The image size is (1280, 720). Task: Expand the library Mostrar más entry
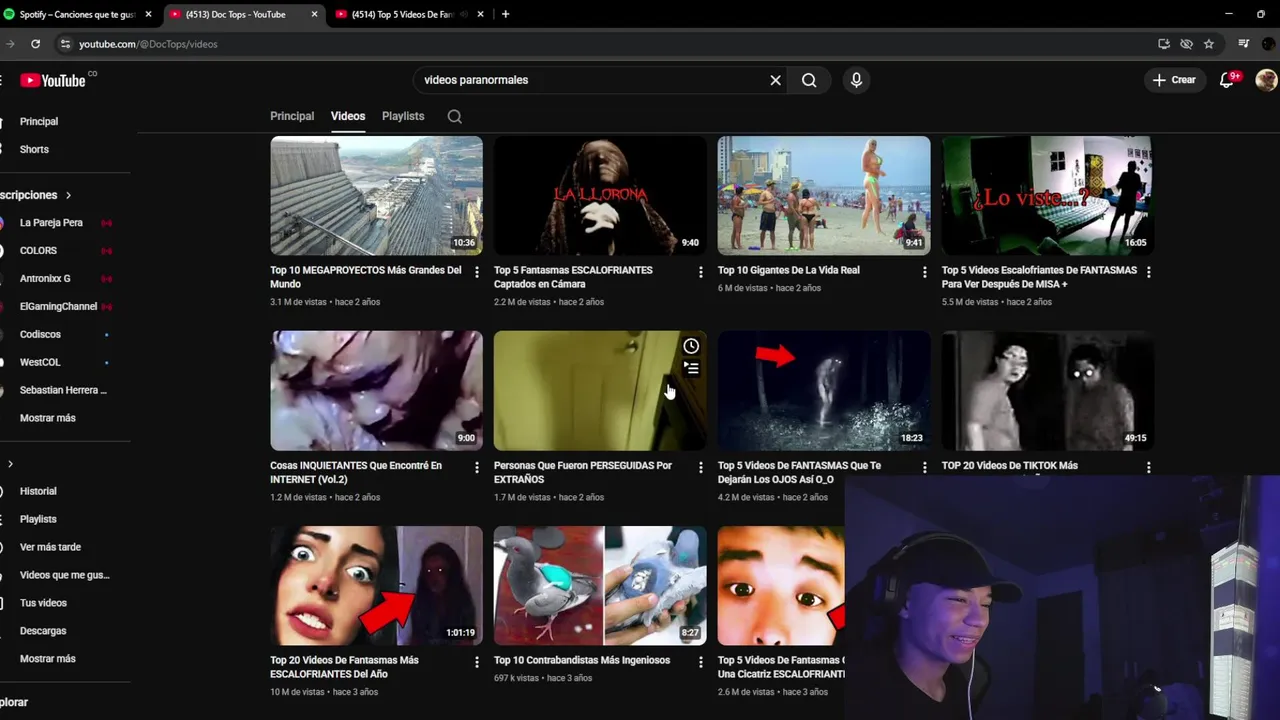[x=47, y=659]
